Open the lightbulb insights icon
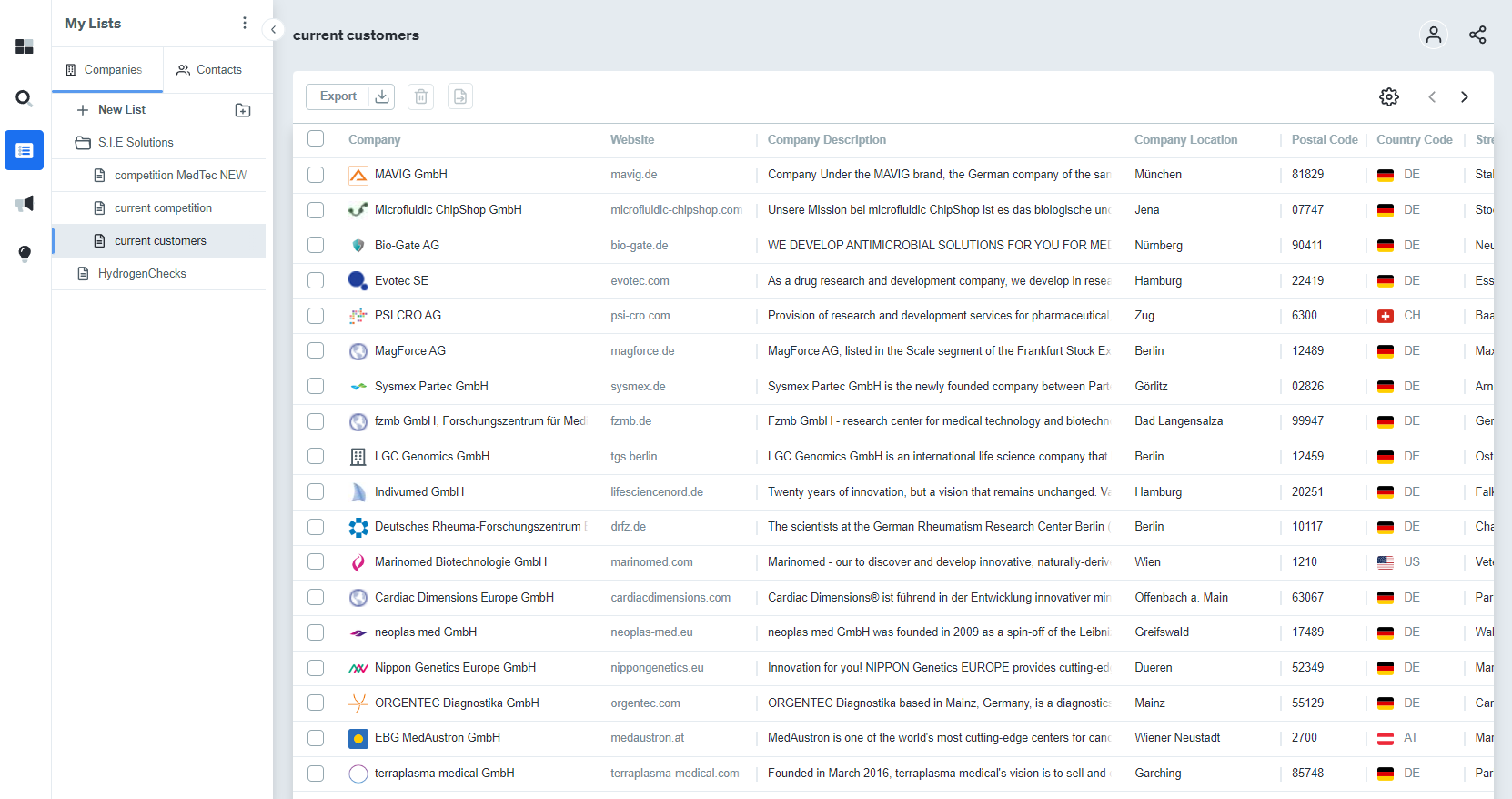Image resolution: width=1512 pixels, height=799 pixels. (x=25, y=254)
